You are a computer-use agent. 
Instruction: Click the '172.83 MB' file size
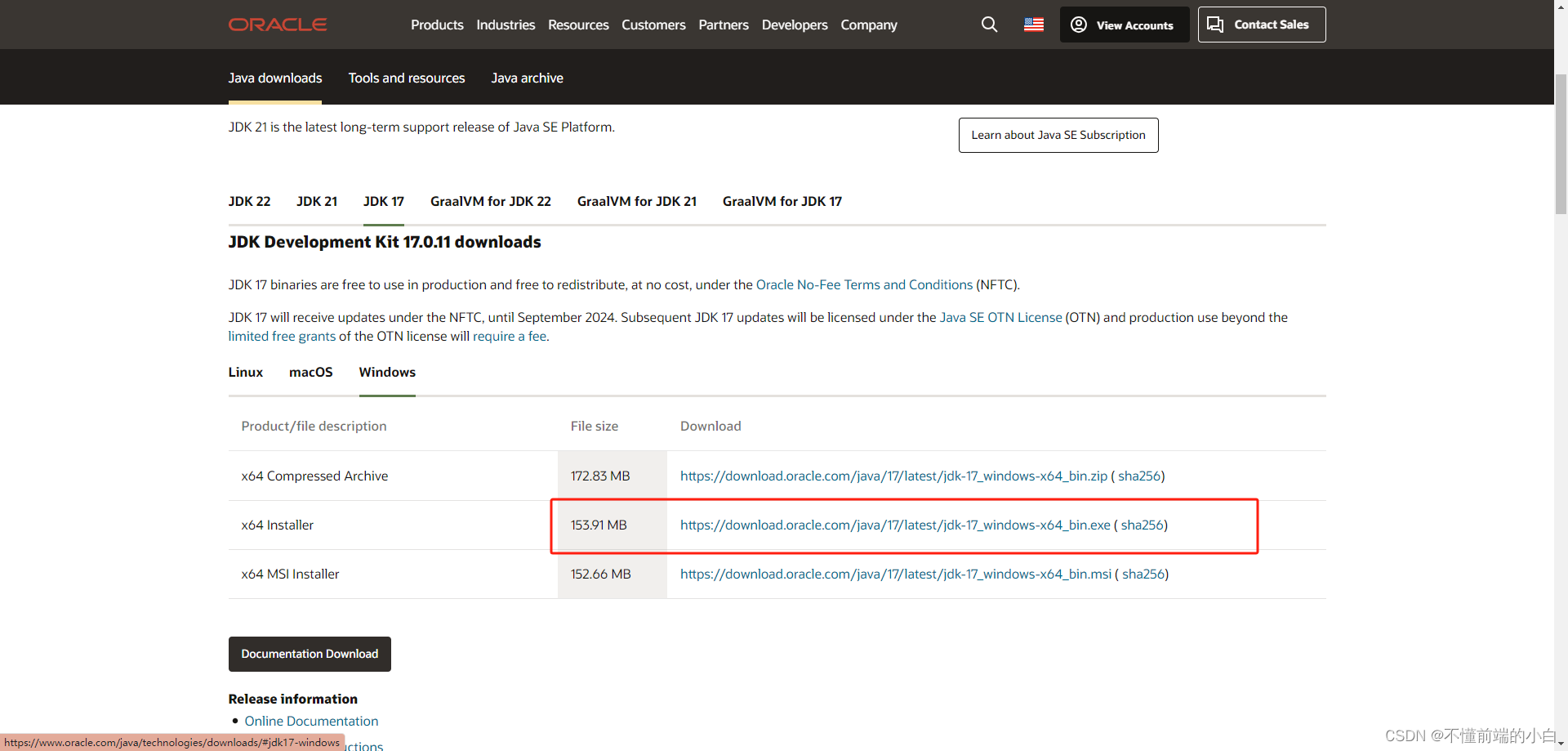(600, 476)
